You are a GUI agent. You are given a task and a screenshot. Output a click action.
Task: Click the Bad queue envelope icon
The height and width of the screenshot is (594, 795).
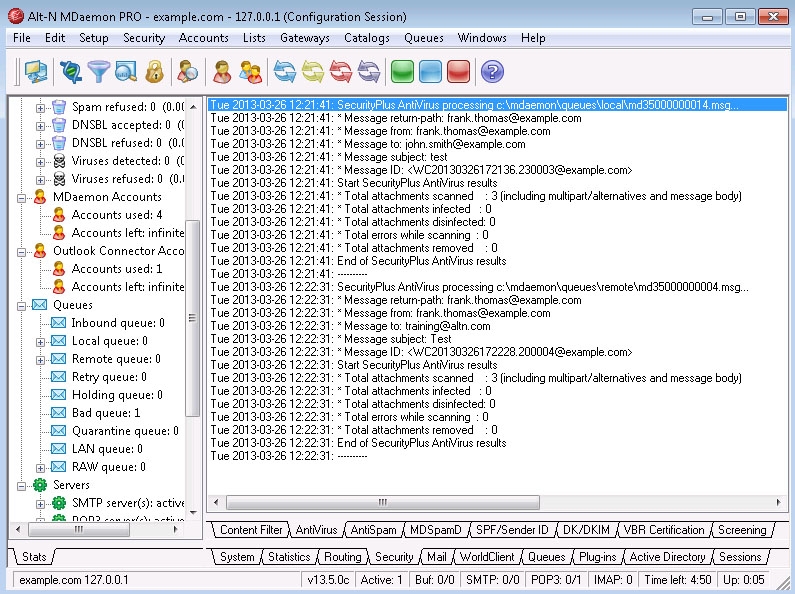(58, 413)
